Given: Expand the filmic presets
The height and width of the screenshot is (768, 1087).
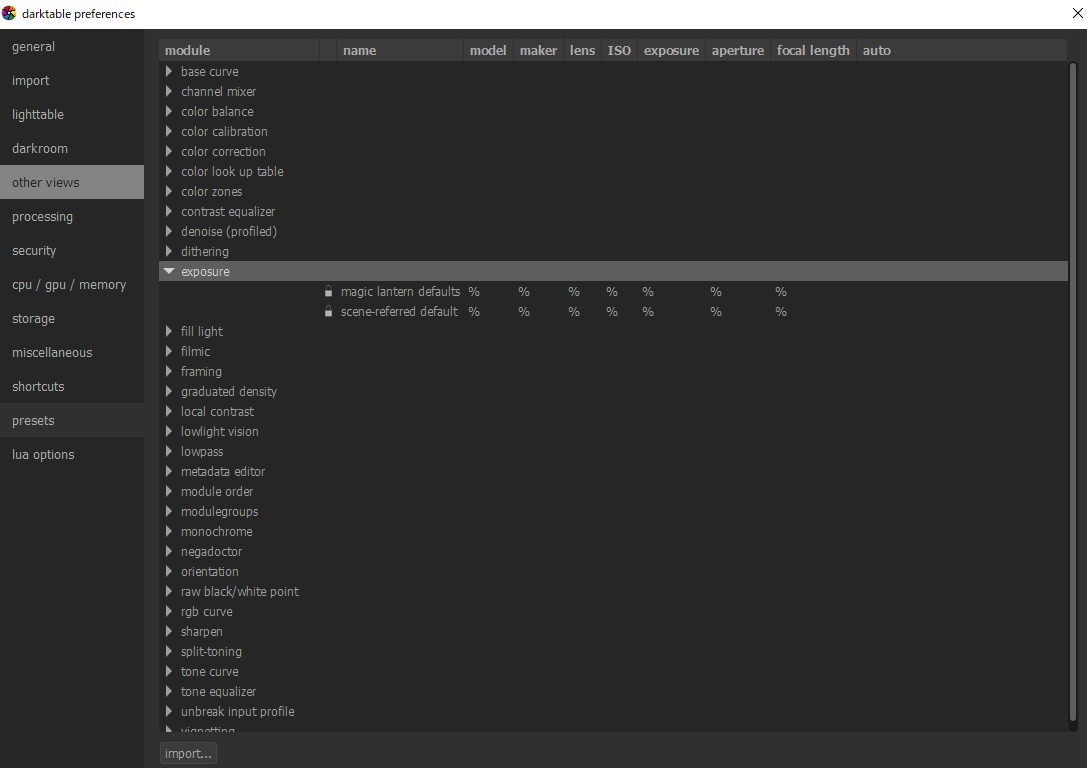Looking at the screenshot, I should click(168, 351).
